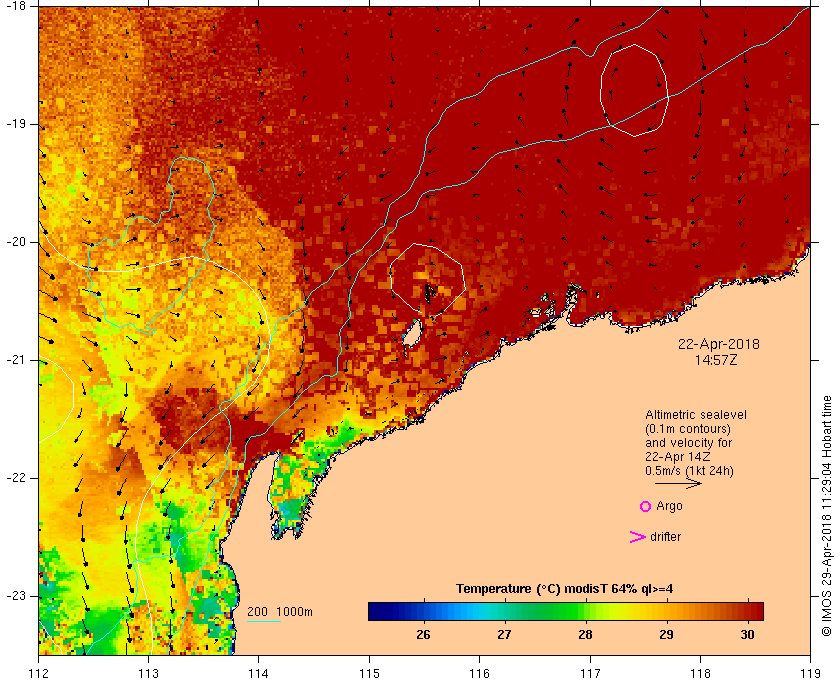Click the '(0.1m contours)' legend line
The image size is (840, 680).
(x=688, y=429)
